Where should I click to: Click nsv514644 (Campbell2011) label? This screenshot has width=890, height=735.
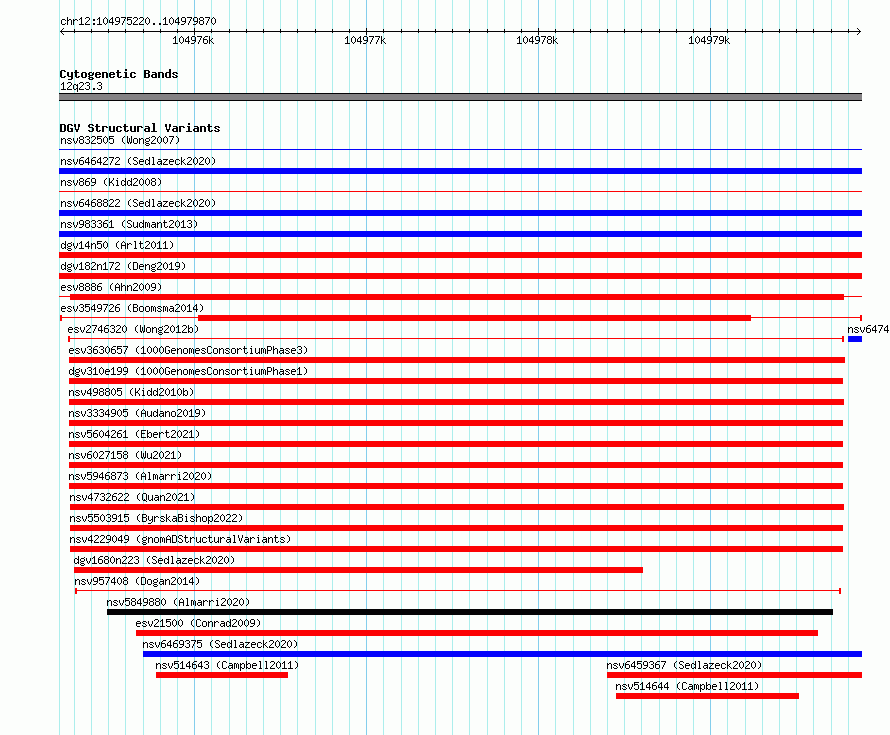tap(687, 686)
